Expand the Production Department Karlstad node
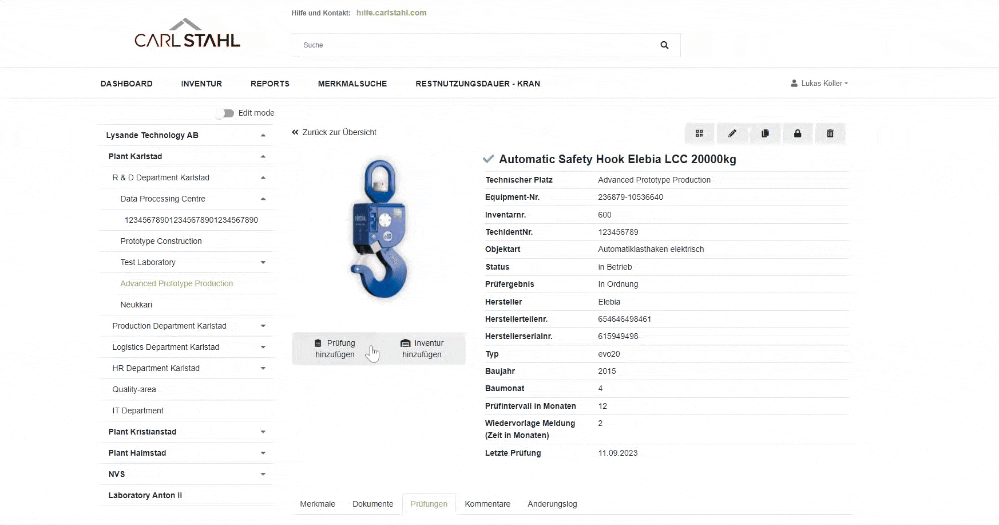This screenshot has height=525, width=999. pyautogui.click(x=263, y=326)
